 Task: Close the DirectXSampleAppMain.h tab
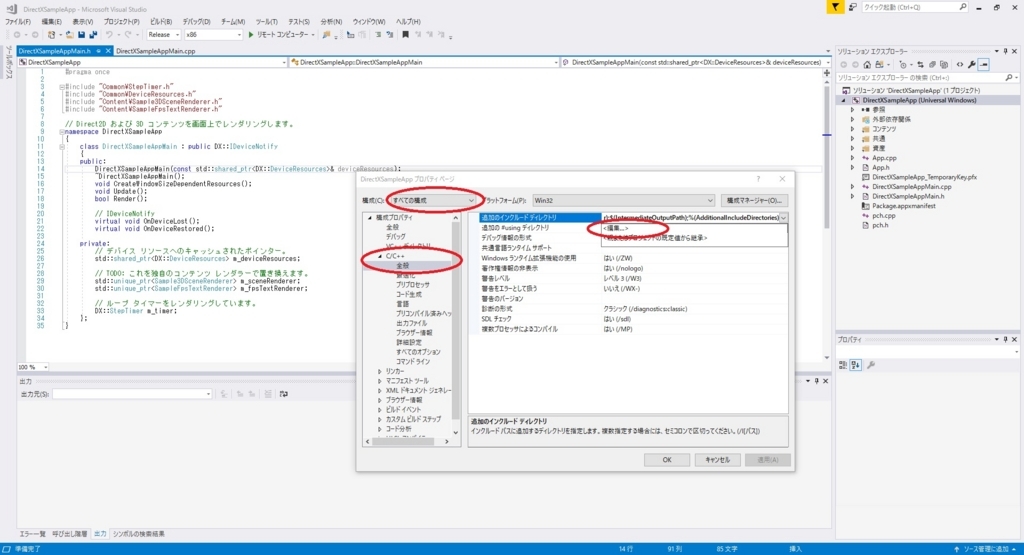point(108,51)
